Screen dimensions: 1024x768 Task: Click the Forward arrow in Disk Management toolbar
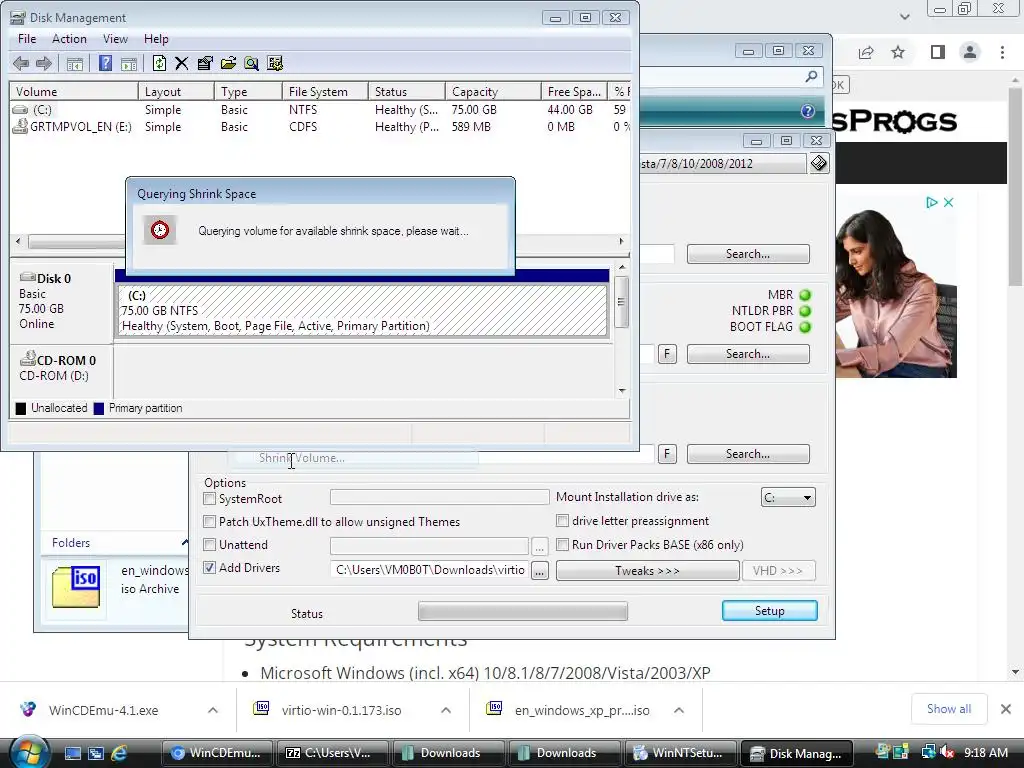44,63
